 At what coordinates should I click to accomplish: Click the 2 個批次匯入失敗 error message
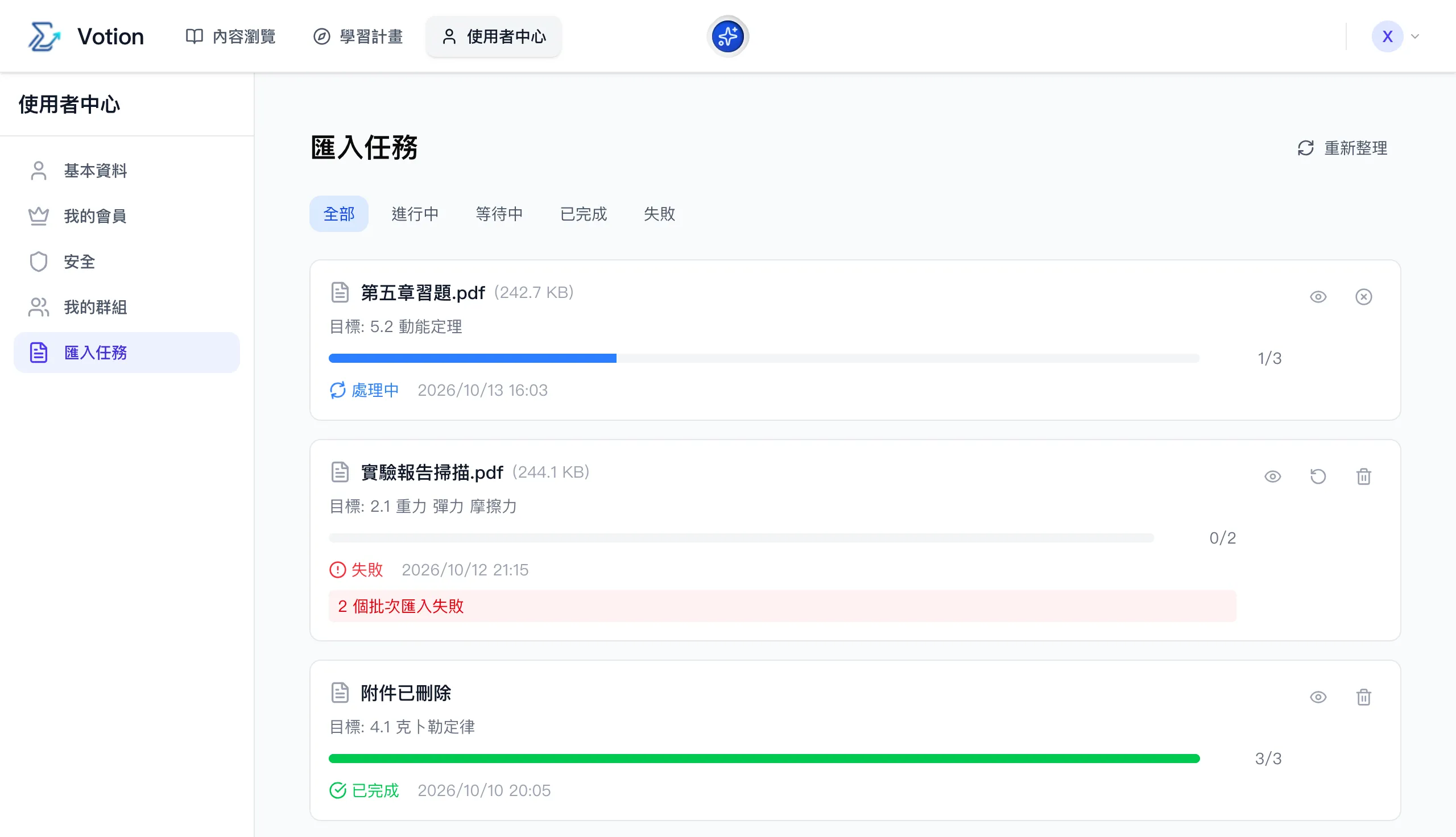click(x=783, y=606)
